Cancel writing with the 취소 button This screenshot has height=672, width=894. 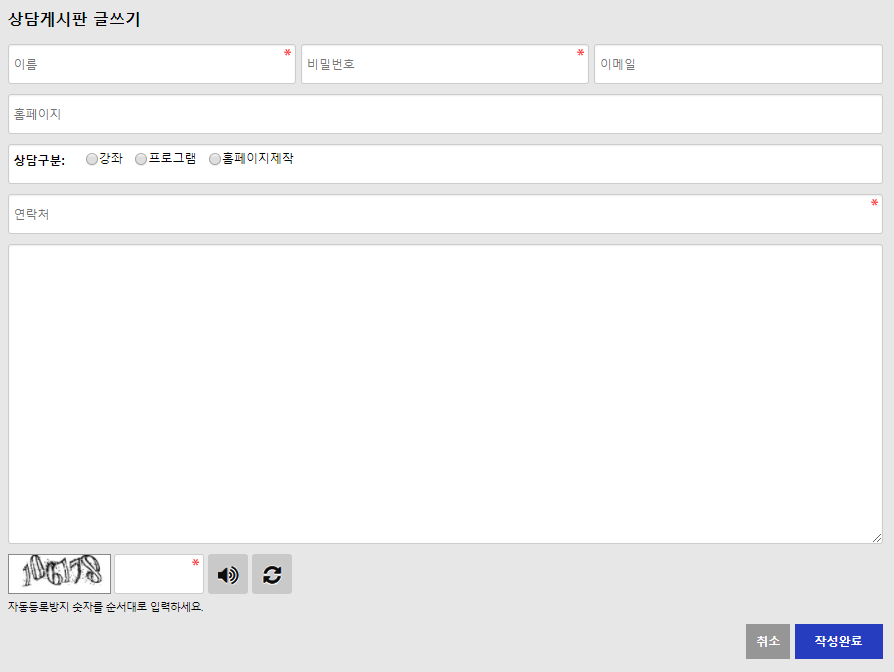(767, 641)
